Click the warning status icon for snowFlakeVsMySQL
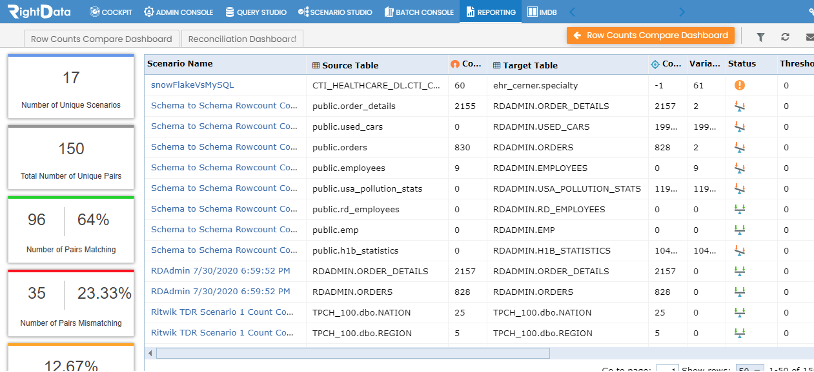 (740, 85)
